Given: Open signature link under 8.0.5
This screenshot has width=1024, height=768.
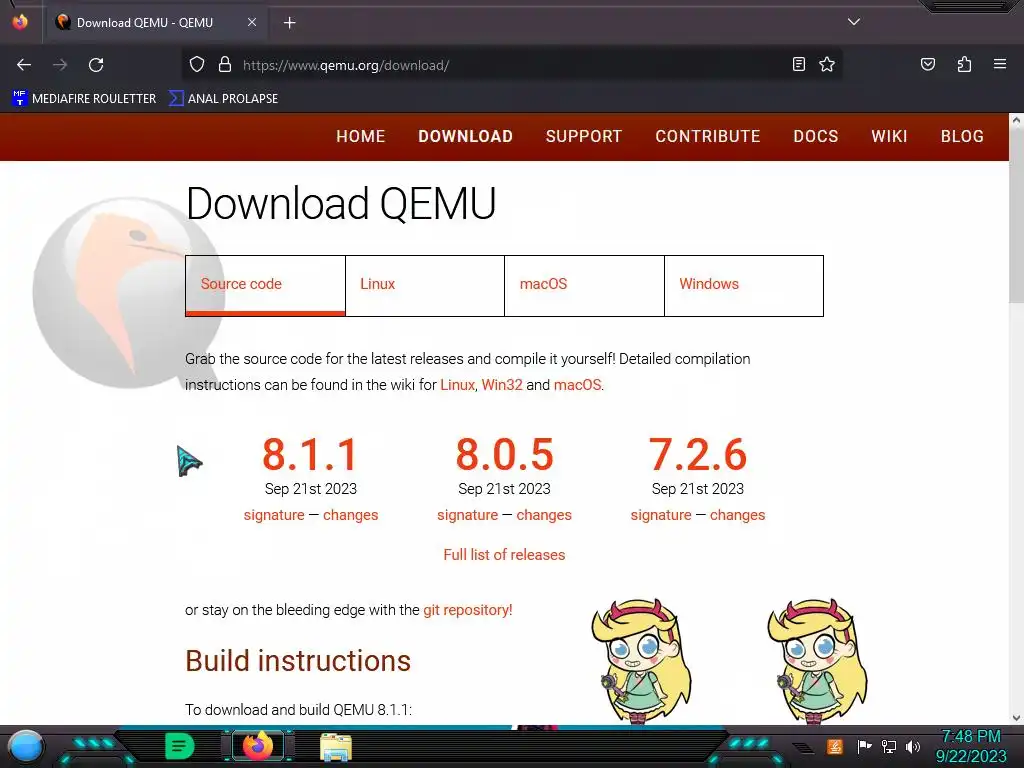Looking at the screenshot, I should tap(468, 515).
